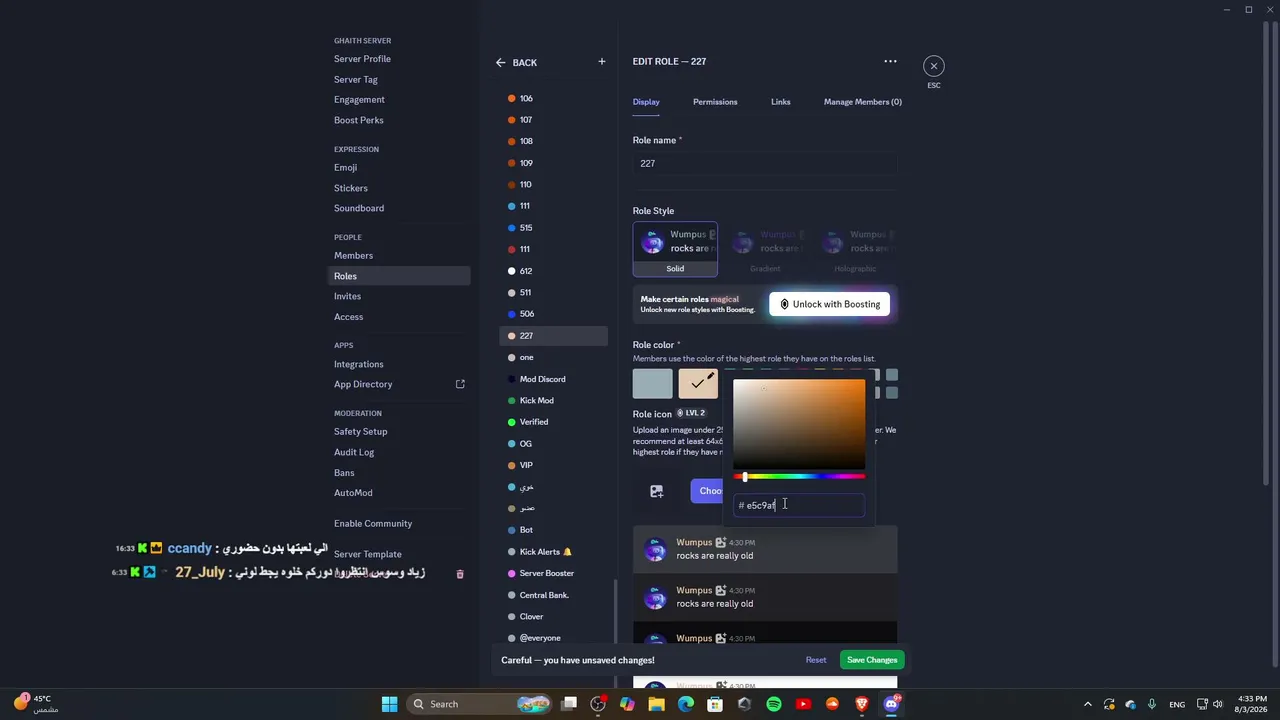1280x720 pixels.
Task: Click the plus icon to create a role
Action: [601, 62]
